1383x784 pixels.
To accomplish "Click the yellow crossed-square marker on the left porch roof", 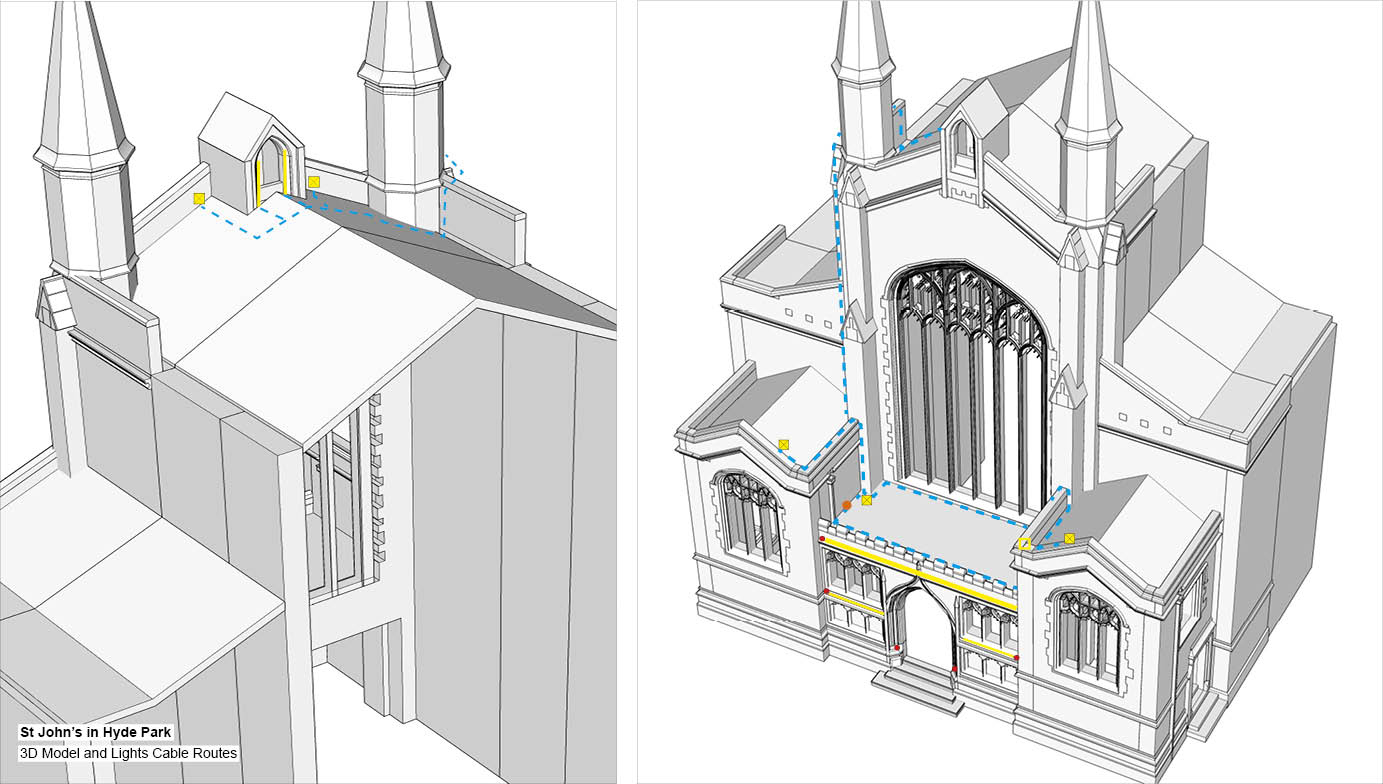I will 784,444.
